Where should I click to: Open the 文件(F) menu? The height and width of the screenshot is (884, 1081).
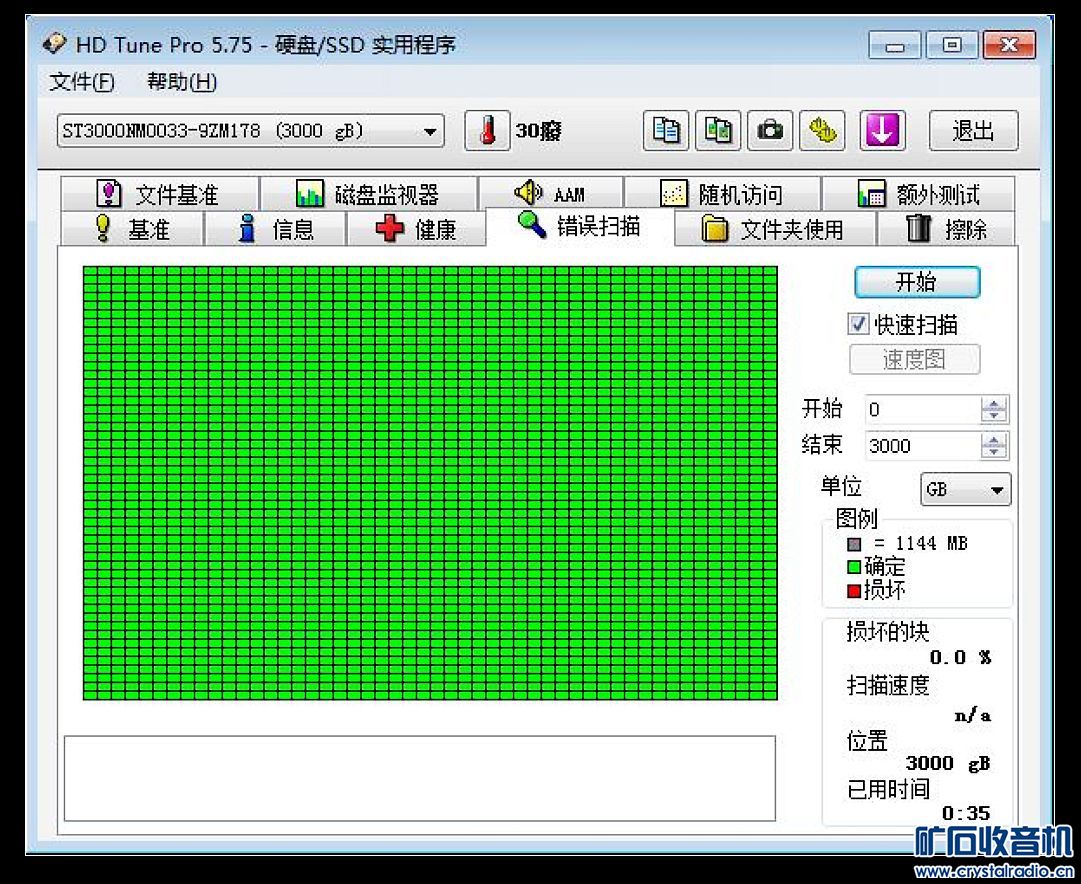click(x=82, y=82)
